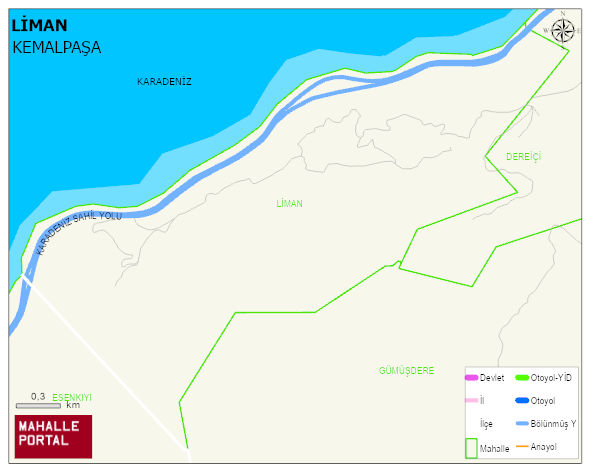Click the 0.3 km scale bar
Image resolution: width=591 pixels, height=472 pixels.
point(38,406)
